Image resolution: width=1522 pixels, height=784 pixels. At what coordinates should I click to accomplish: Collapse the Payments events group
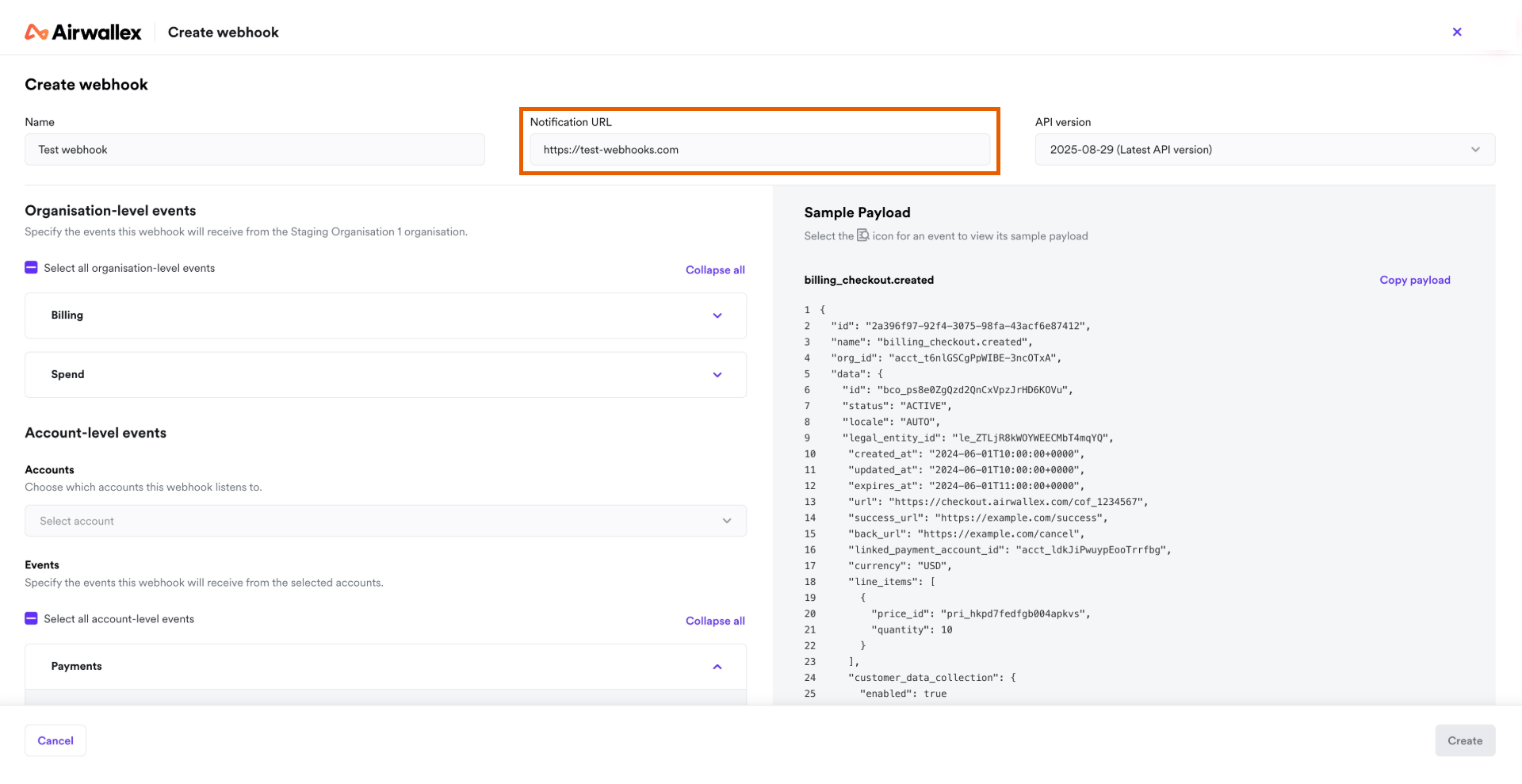click(x=385, y=667)
